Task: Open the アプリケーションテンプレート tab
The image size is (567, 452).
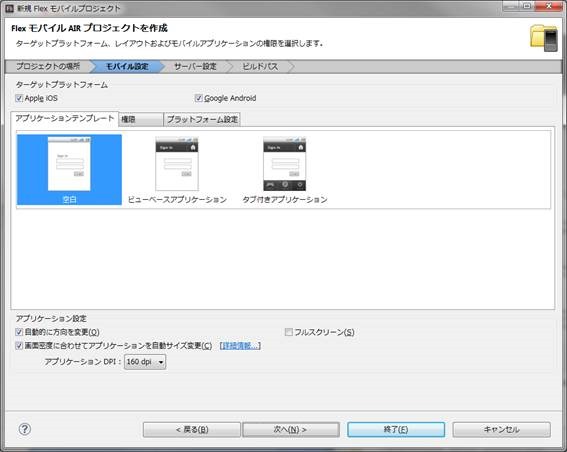Action: [x=65, y=119]
